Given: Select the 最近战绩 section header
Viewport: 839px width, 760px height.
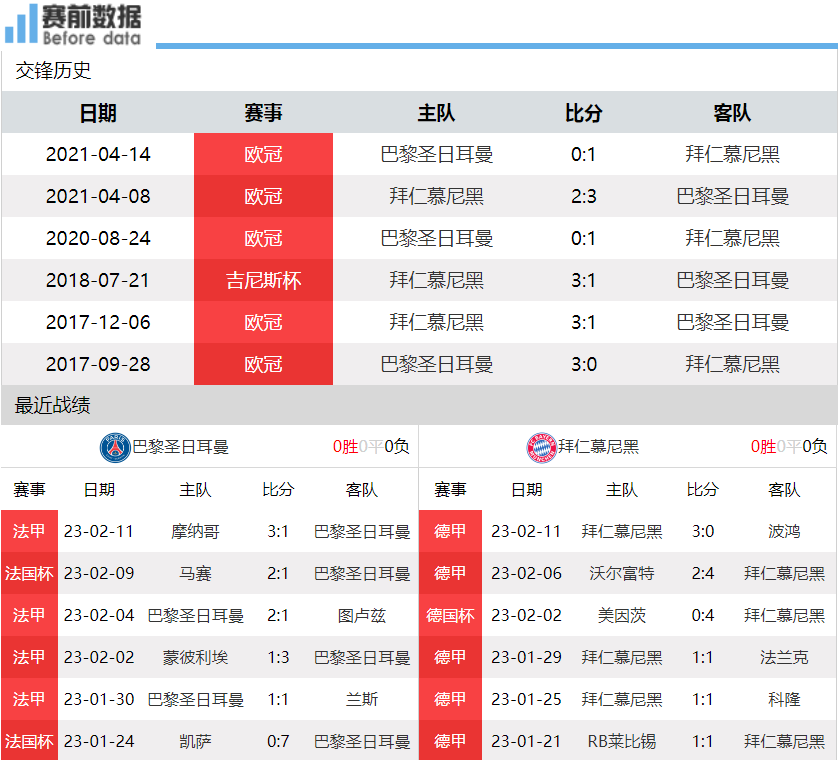Looking at the screenshot, I should [x=37, y=405].
